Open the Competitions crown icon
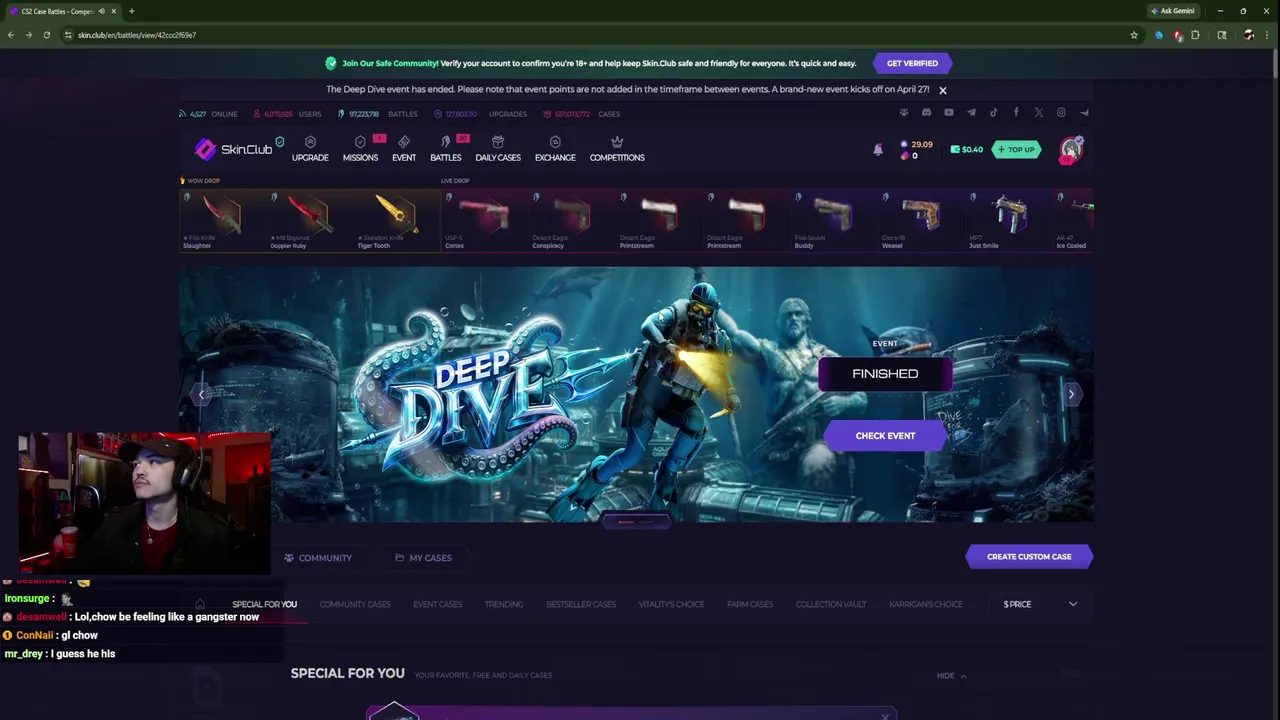 point(617,142)
